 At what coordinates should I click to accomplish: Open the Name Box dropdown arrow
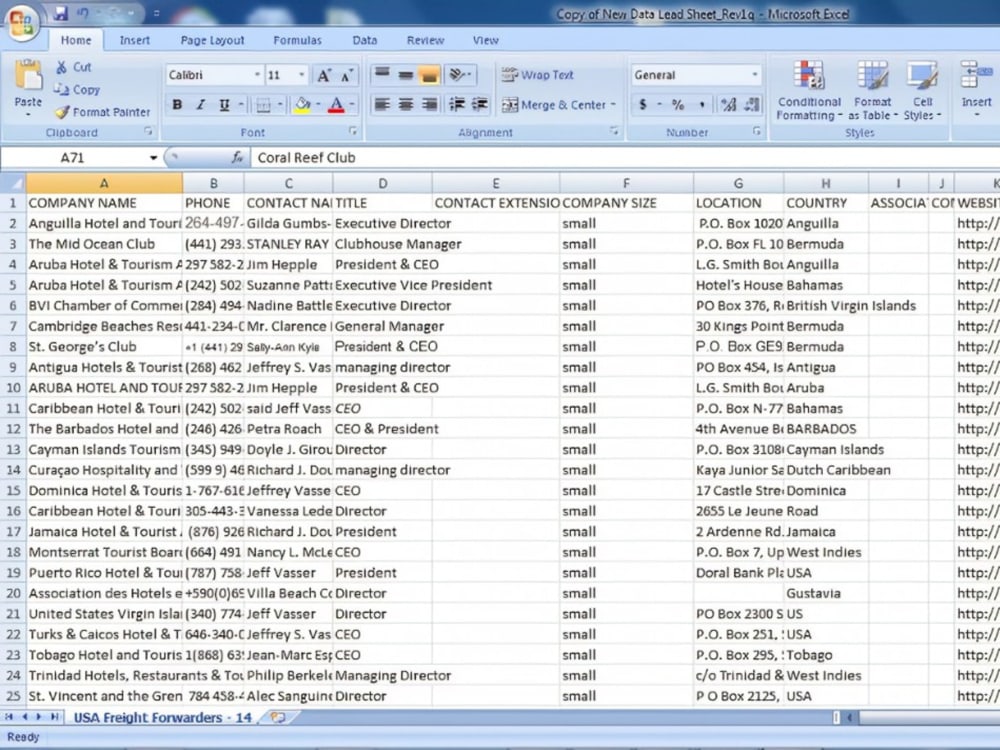[153, 158]
